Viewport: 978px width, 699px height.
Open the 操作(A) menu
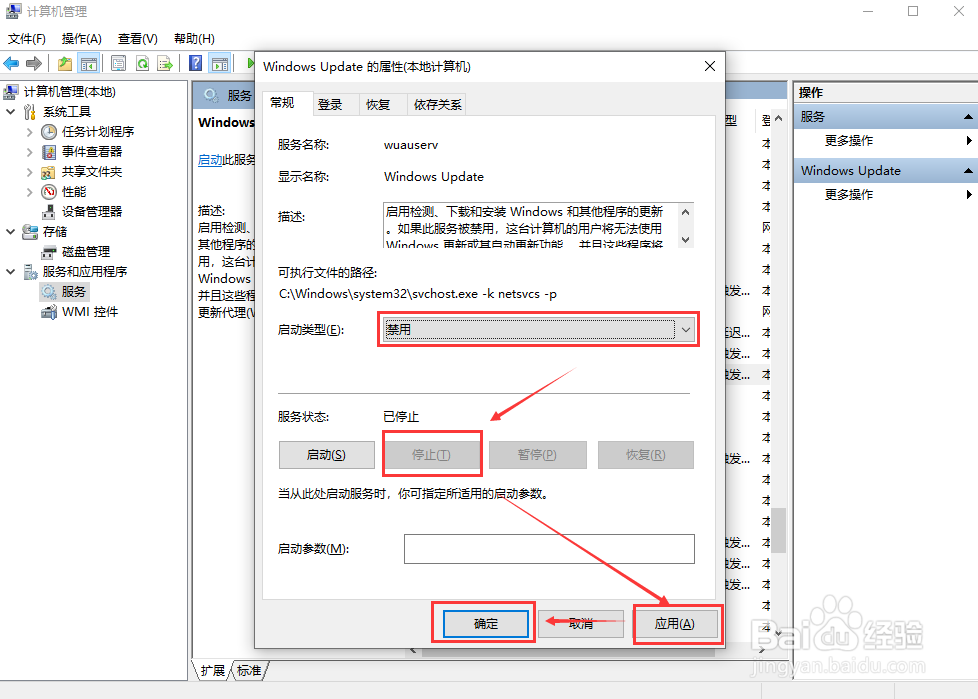coord(82,39)
